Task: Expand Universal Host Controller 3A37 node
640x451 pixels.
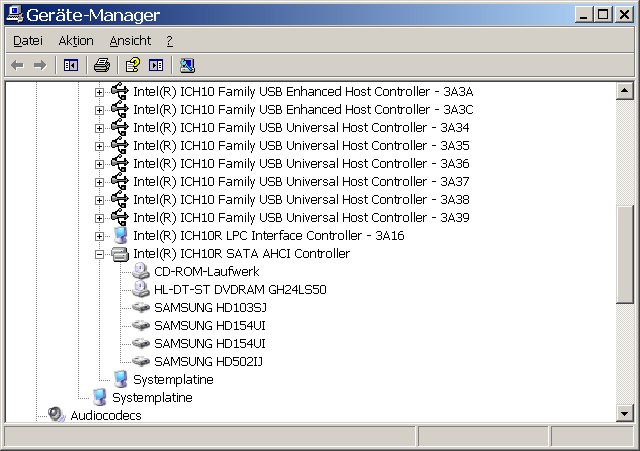Action: (99, 182)
